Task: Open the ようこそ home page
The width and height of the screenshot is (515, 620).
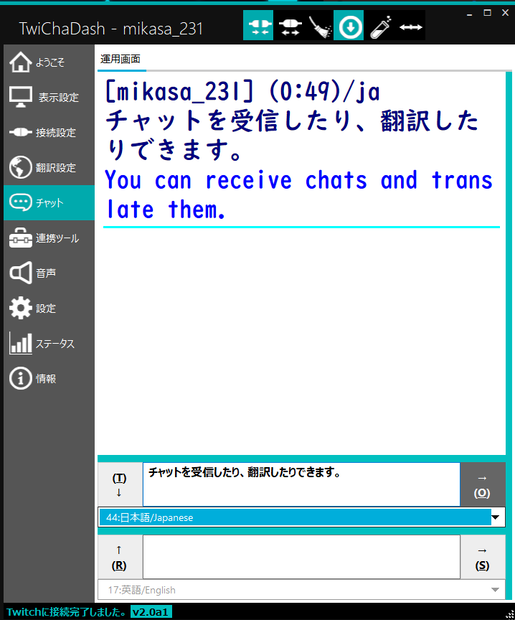Action: pos(49,62)
